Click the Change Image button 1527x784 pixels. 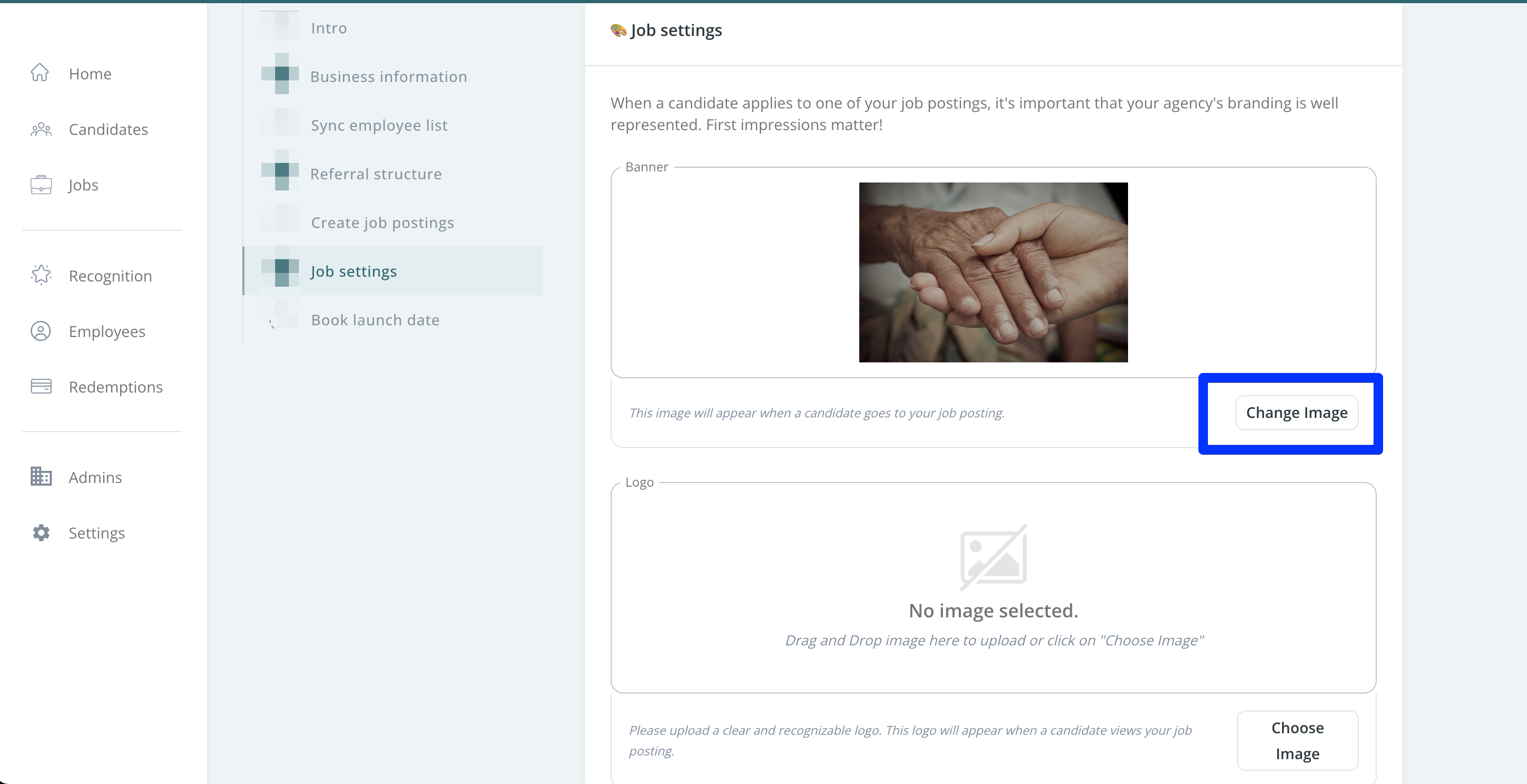1296,413
